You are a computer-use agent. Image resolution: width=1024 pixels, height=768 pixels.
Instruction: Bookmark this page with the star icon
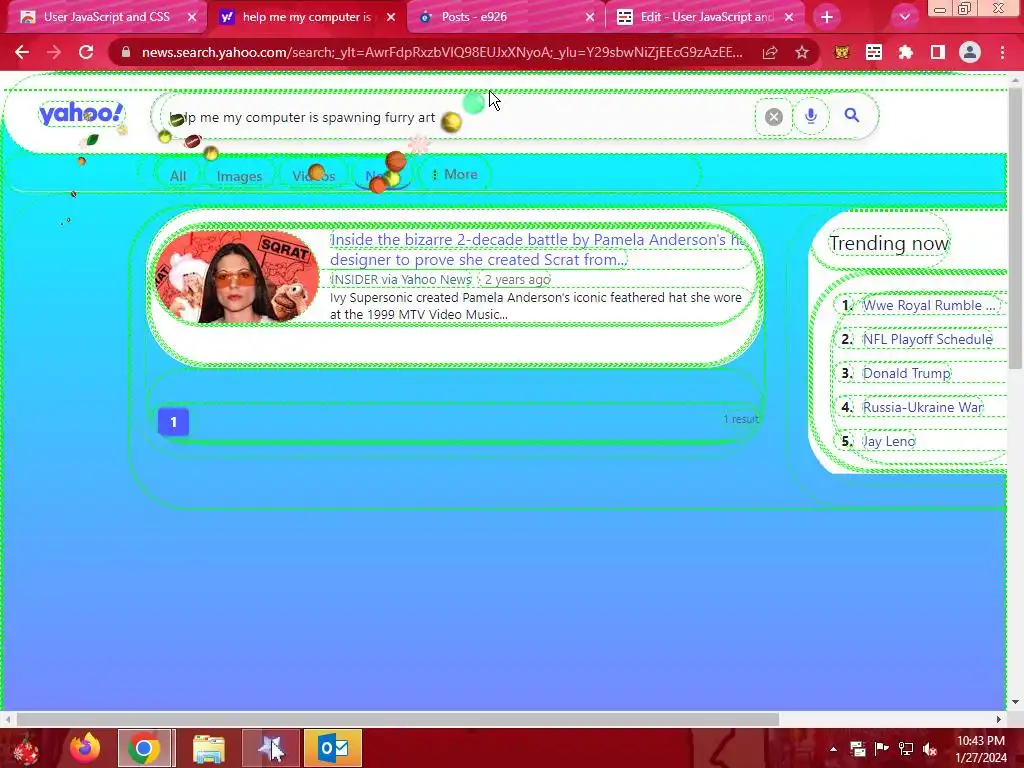[802, 52]
